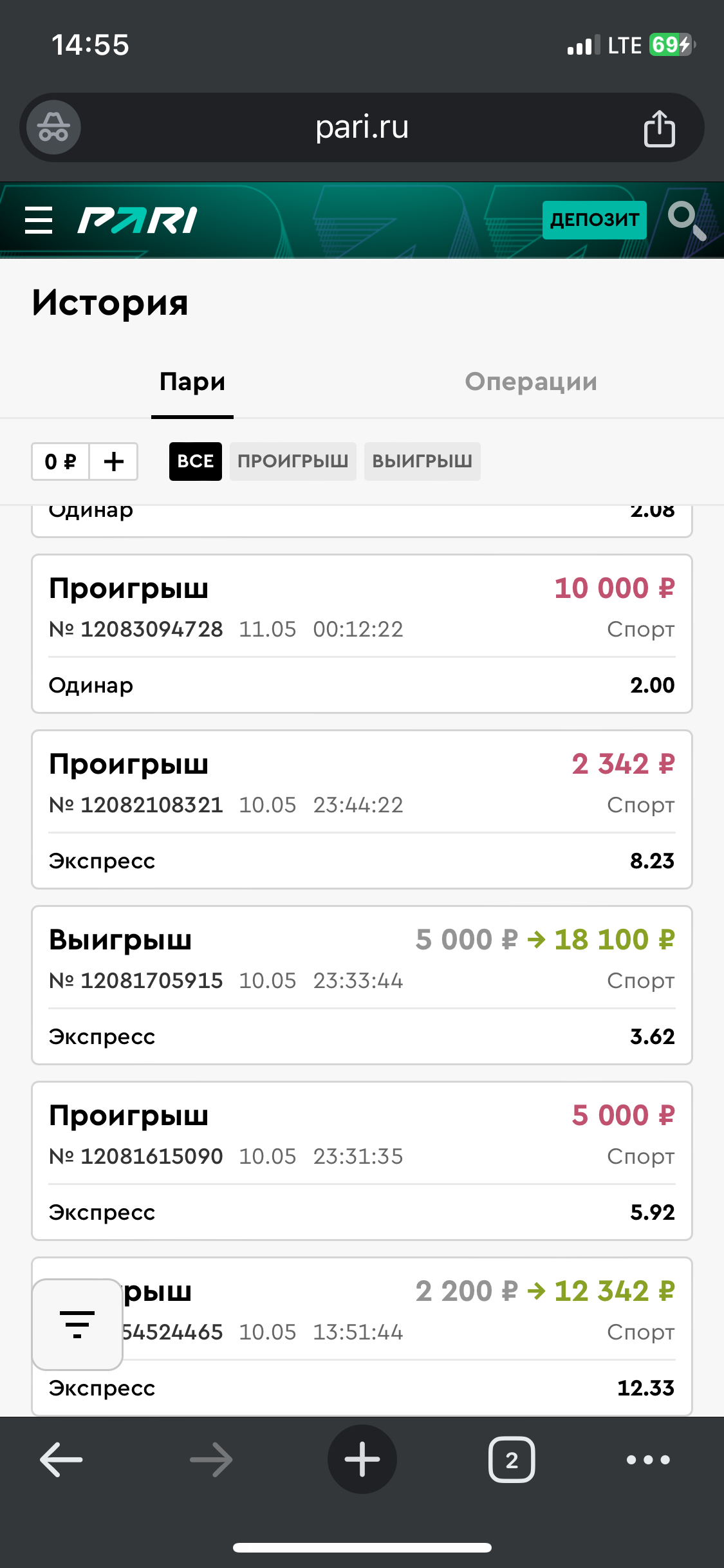Expand winning bet № 12081705915 details
This screenshot has height=1568, width=724.
[x=362, y=985]
